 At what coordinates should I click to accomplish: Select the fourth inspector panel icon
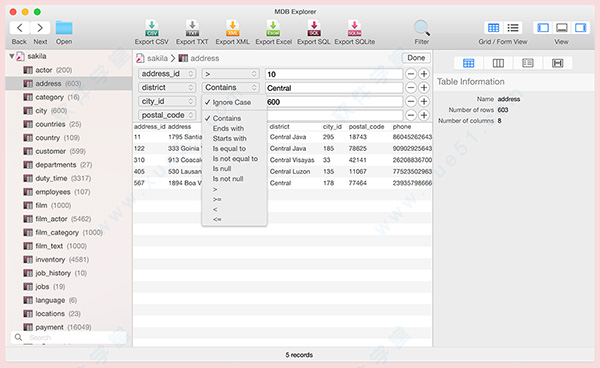(x=558, y=63)
